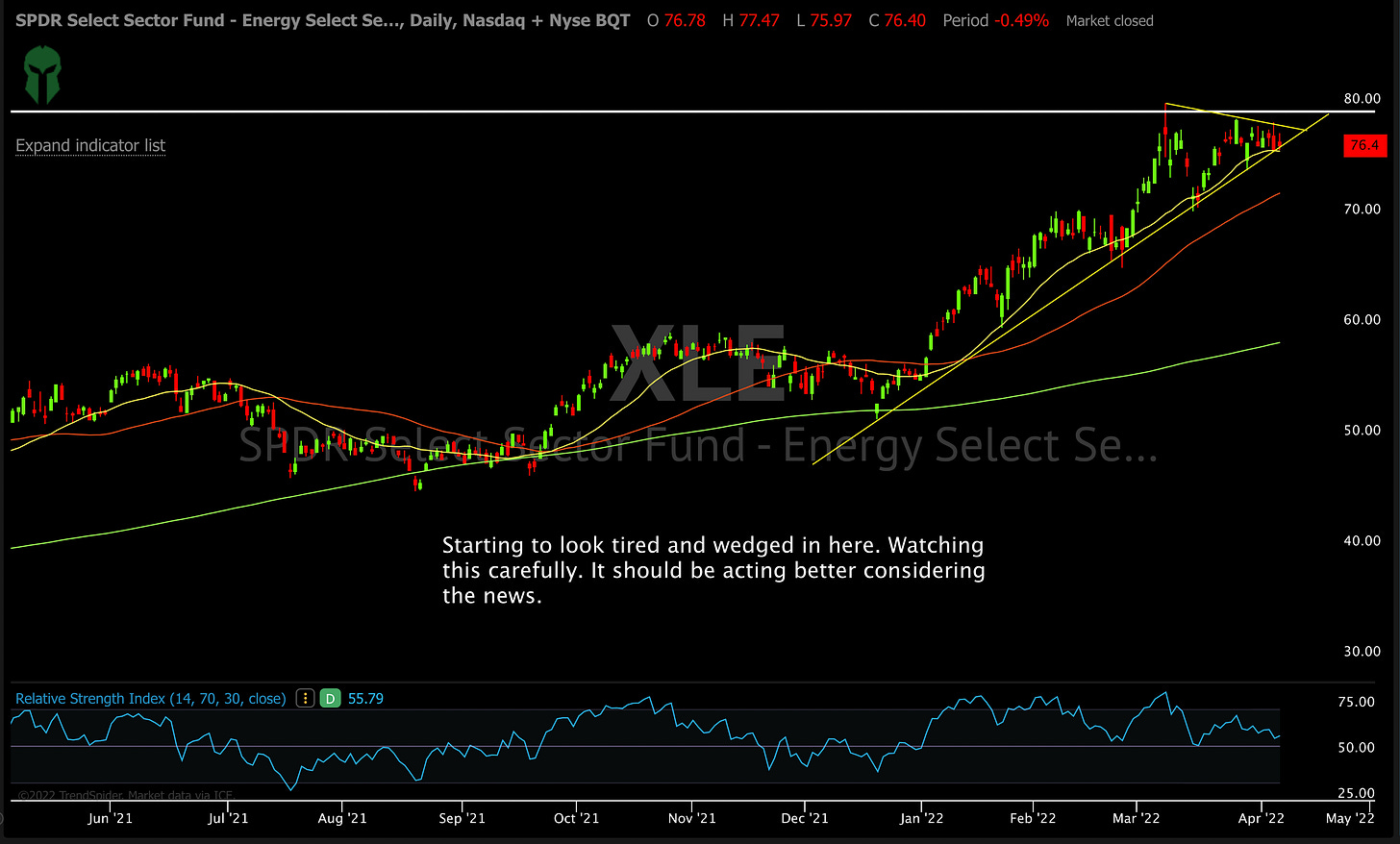Click the RSI value 55.79
The image size is (1400, 844).
(365, 699)
